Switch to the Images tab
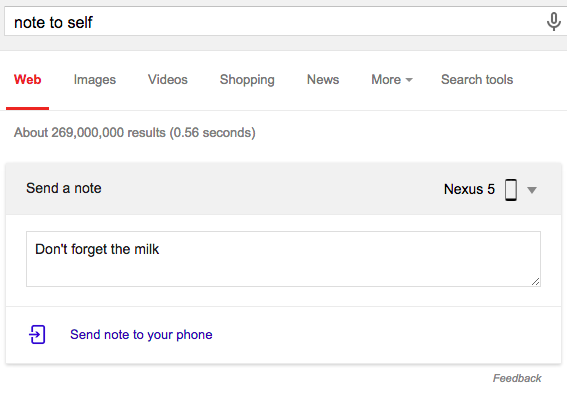The width and height of the screenshot is (567, 393). (x=95, y=80)
